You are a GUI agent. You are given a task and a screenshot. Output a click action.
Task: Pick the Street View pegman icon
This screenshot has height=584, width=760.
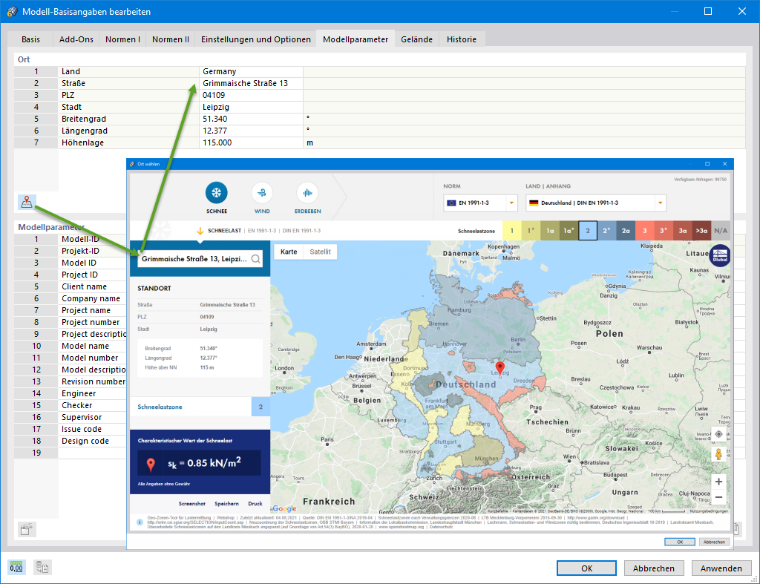pyautogui.click(x=718, y=454)
